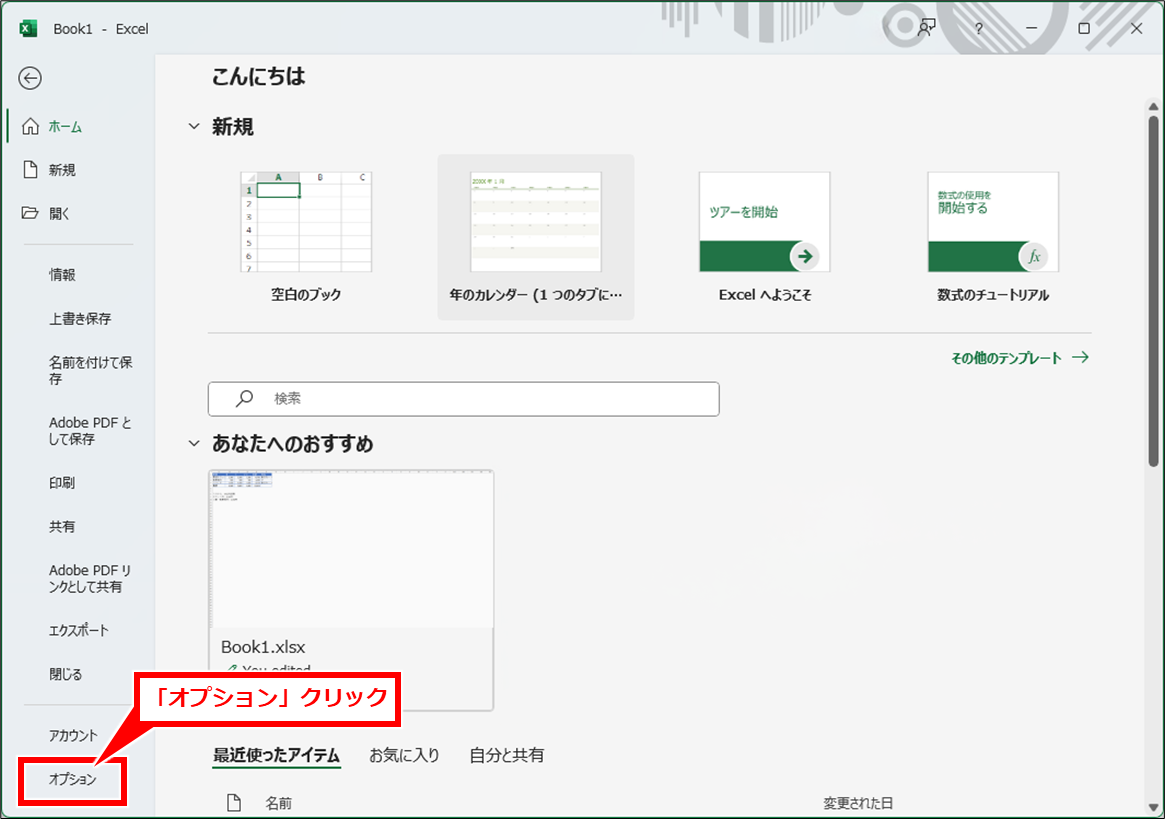Create a 空白のブック blank workbook

tap(306, 237)
